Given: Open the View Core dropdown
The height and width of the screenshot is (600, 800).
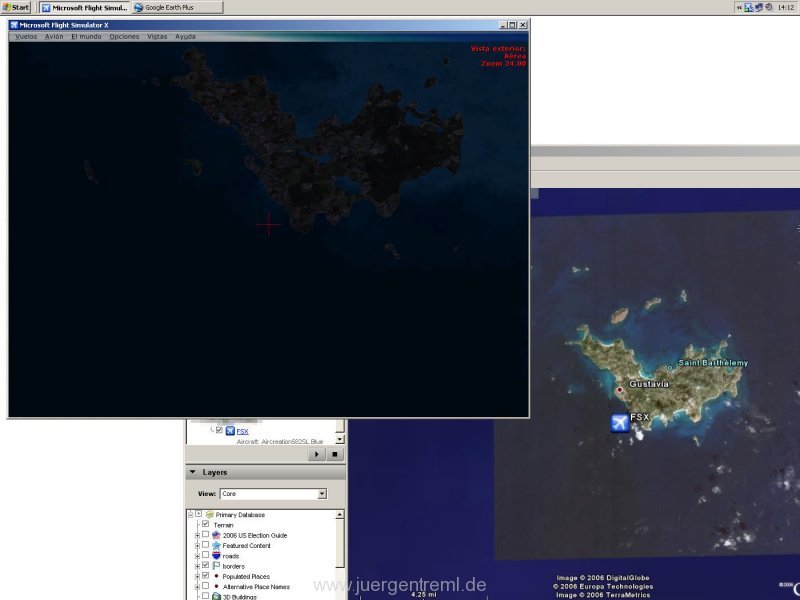Looking at the screenshot, I should click(273, 494).
